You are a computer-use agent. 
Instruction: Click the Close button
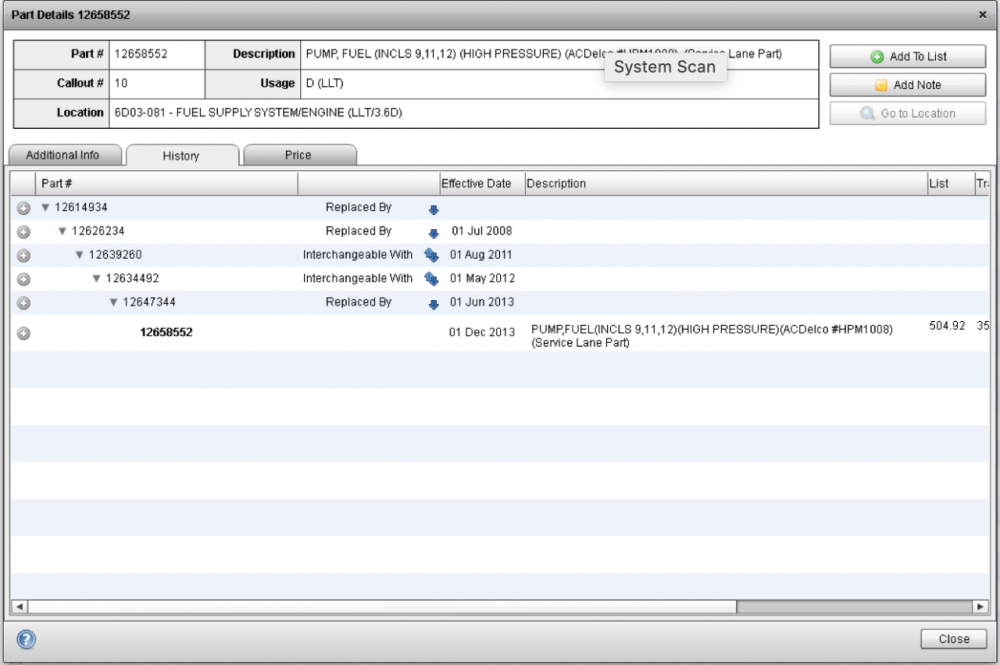[x=952, y=639]
